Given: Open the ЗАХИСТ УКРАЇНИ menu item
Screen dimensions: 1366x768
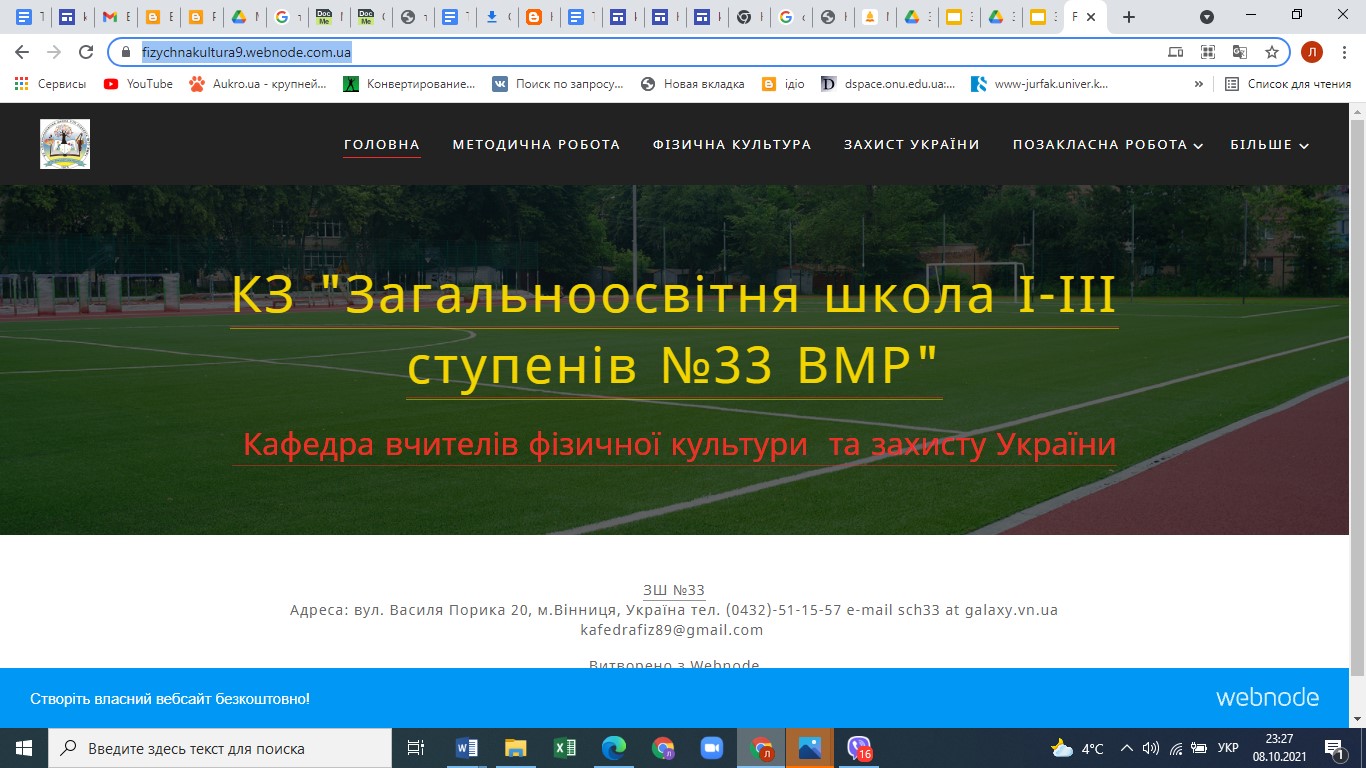Looking at the screenshot, I should pos(912,145).
